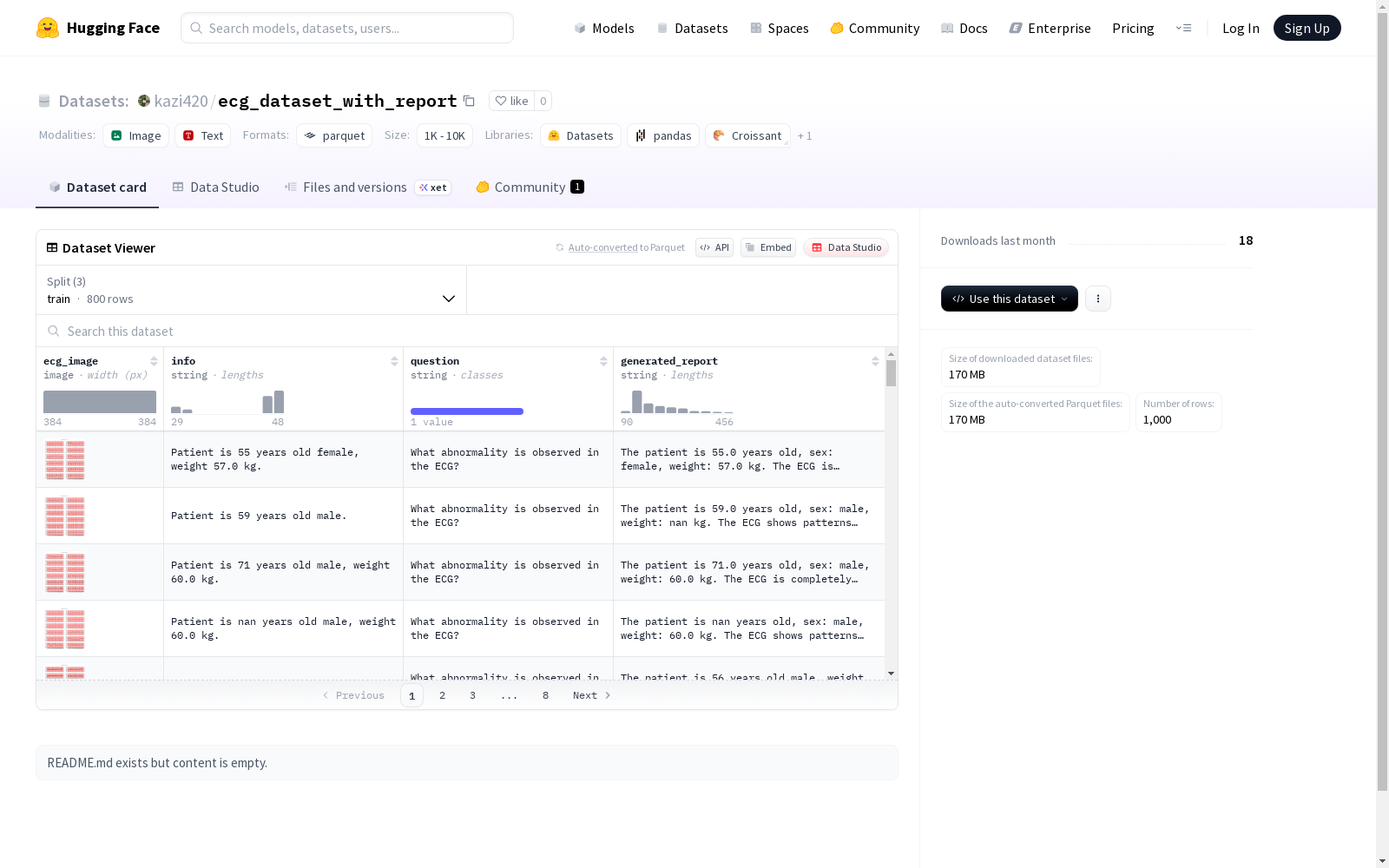This screenshot has width=1389, height=868.
Task: Click the page scrollbar down arrow
Action: [1382, 860]
